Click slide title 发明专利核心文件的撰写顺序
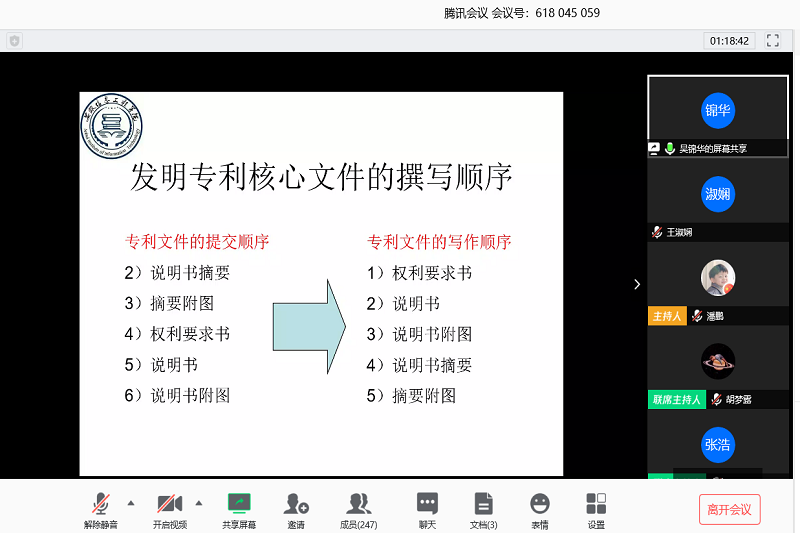Screen dimensions: 800x533 321,177
